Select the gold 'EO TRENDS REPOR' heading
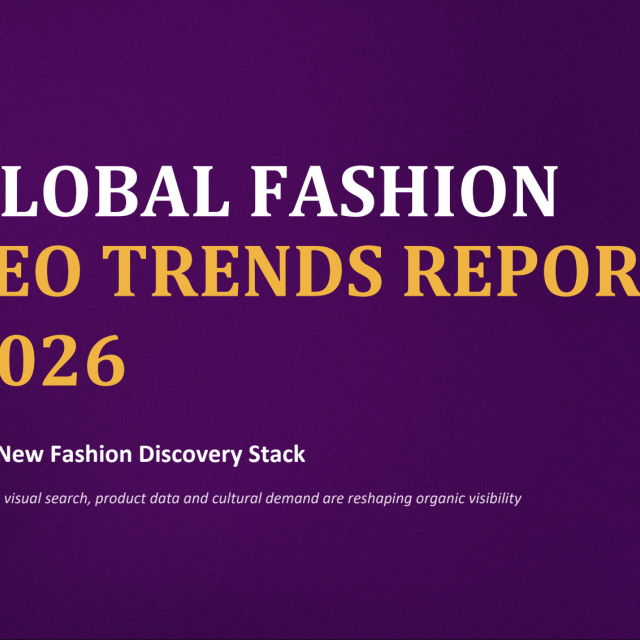 (320, 271)
